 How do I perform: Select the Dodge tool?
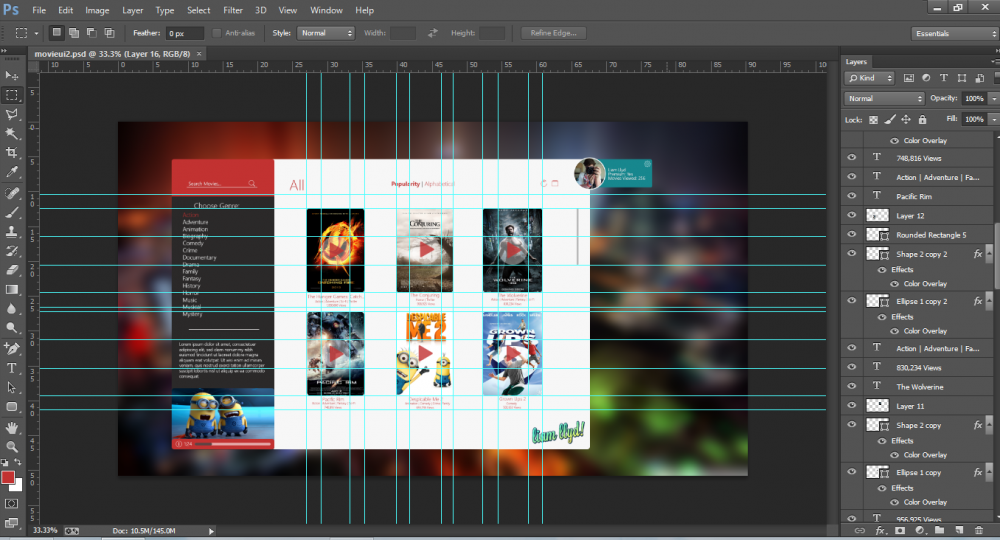click(x=11, y=328)
